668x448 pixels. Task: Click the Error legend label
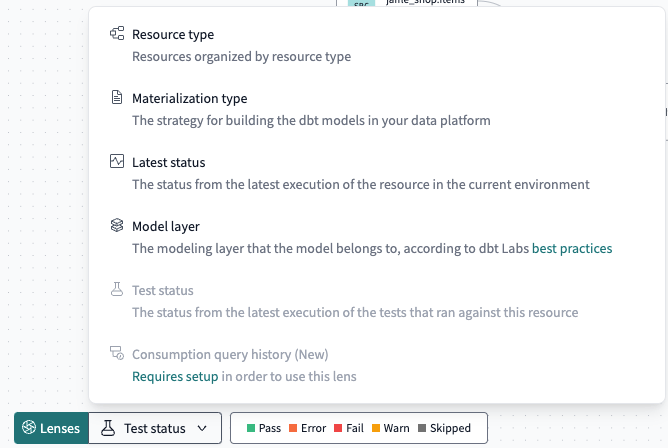(x=313, y=428)
